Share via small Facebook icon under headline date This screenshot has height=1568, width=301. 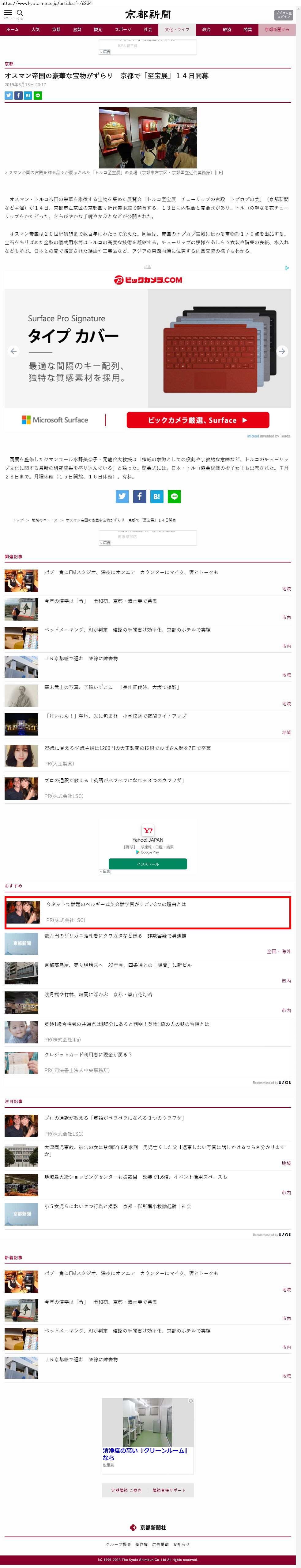pos(18,96)
